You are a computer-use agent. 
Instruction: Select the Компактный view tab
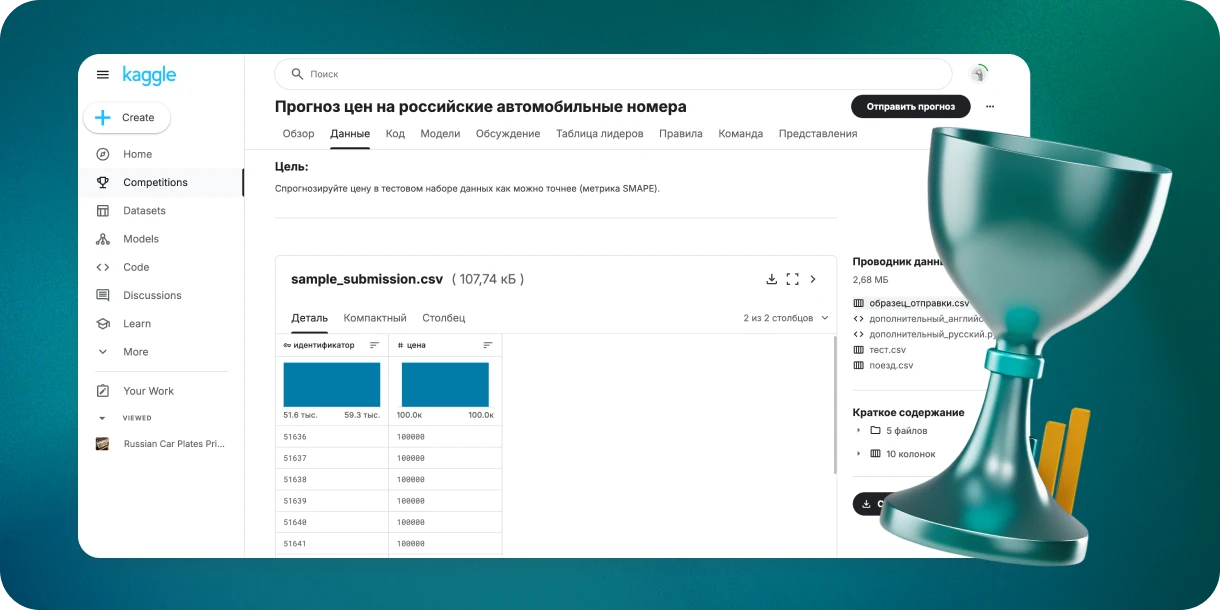pos(374,318)
